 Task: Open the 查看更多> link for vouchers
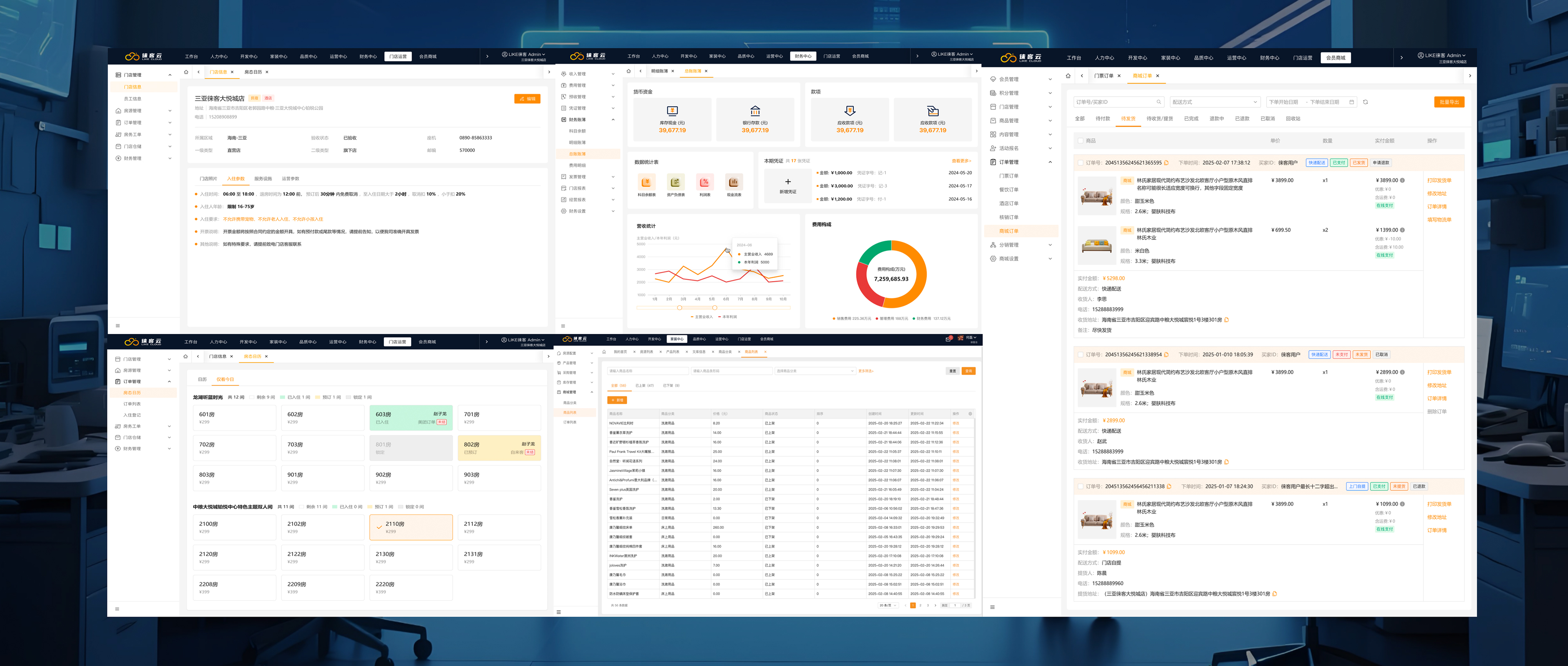coord(961,161)
